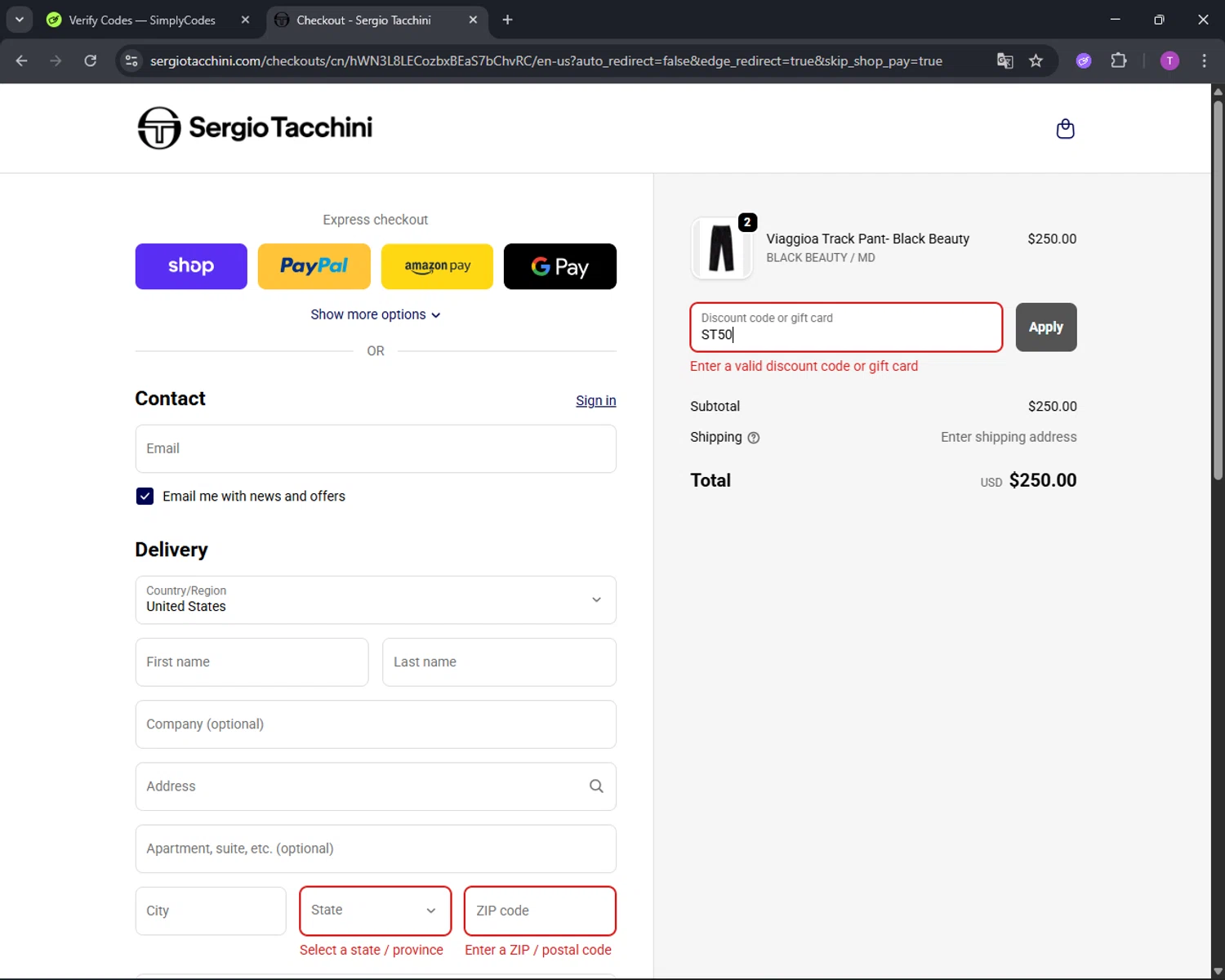
Task: Choose Google Pay express checkout
Action: [x=560, y=266]
